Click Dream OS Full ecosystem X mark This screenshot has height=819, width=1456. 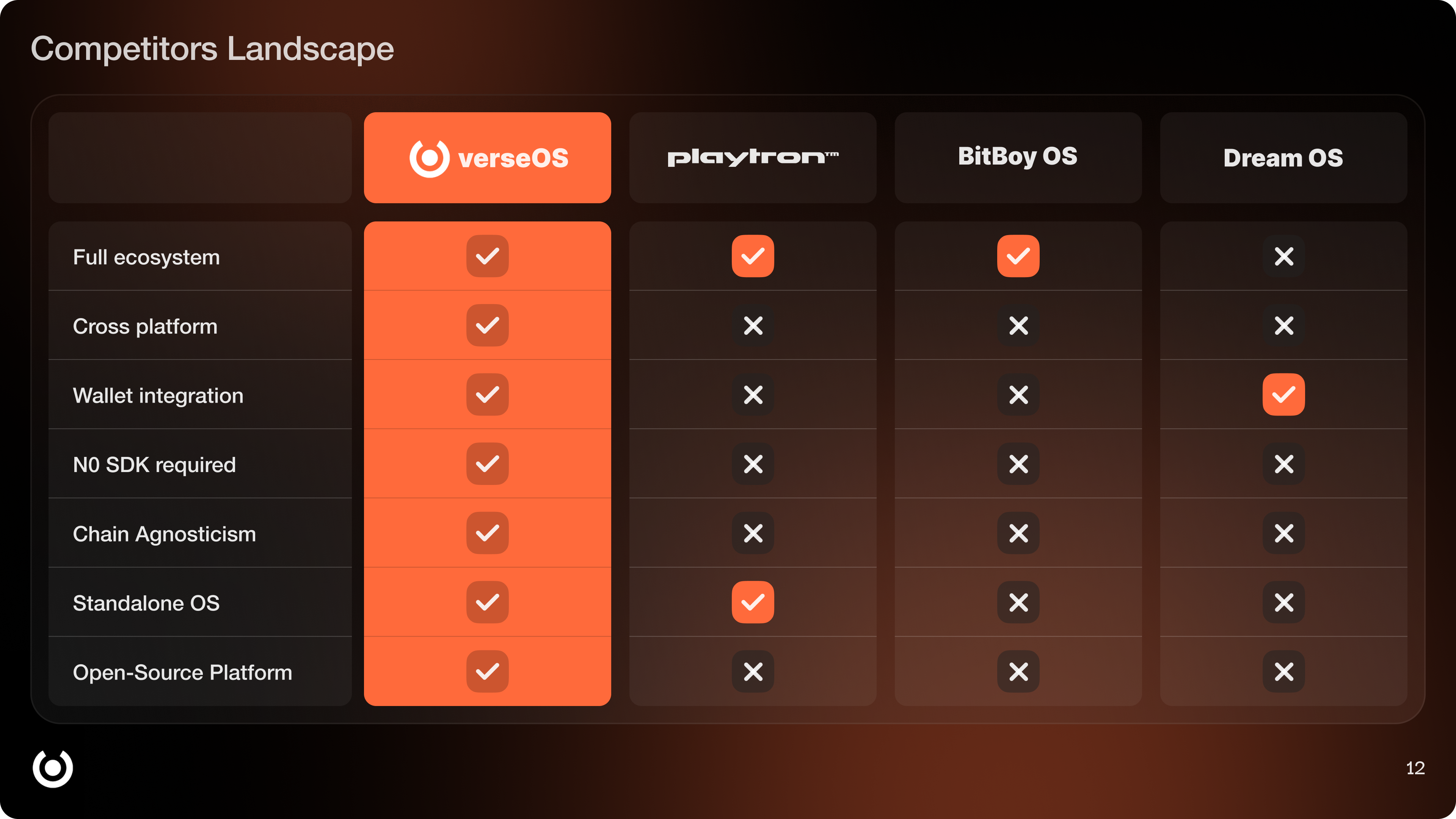1283,256
